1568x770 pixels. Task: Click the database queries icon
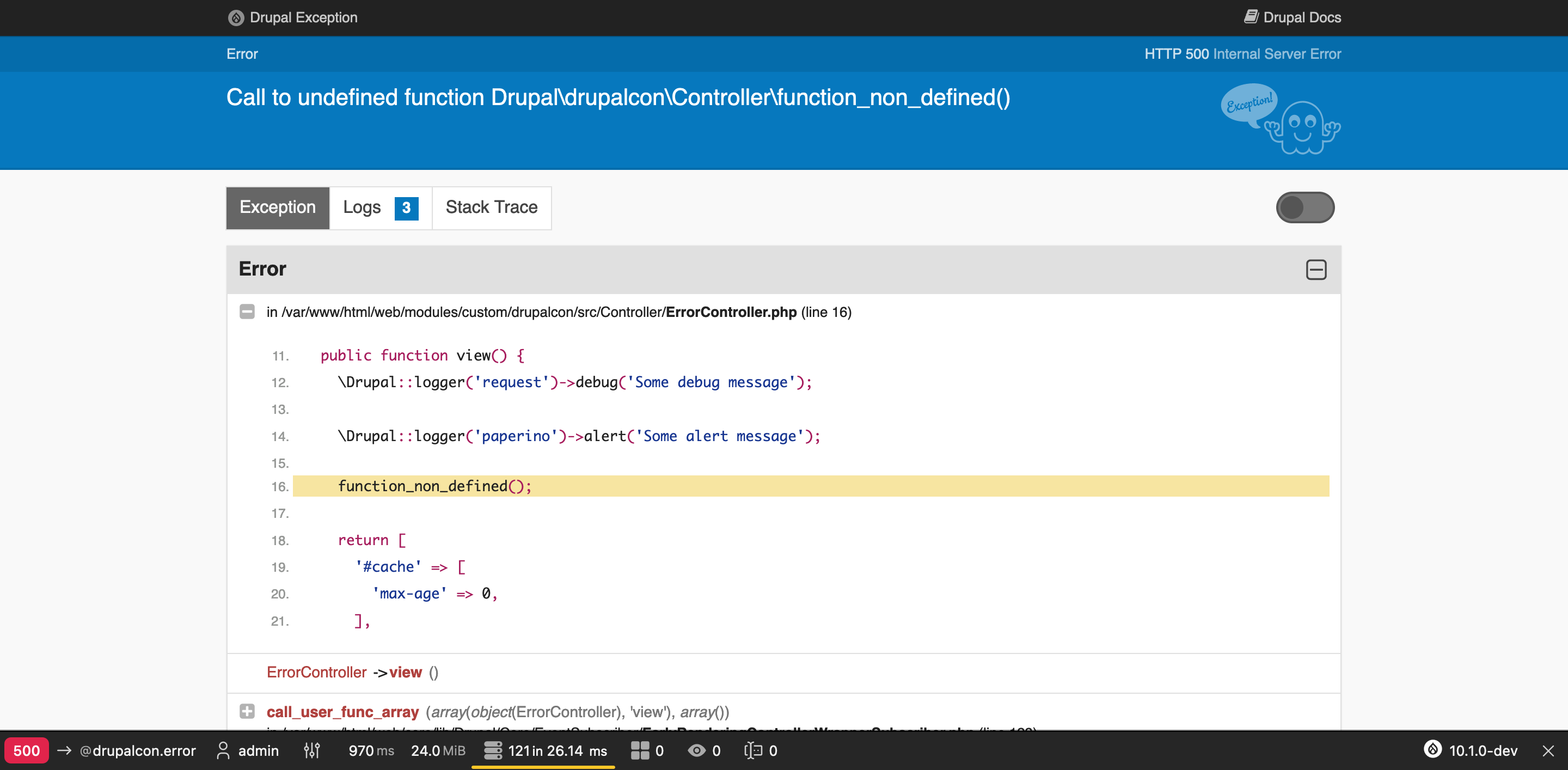click(492, 750)
